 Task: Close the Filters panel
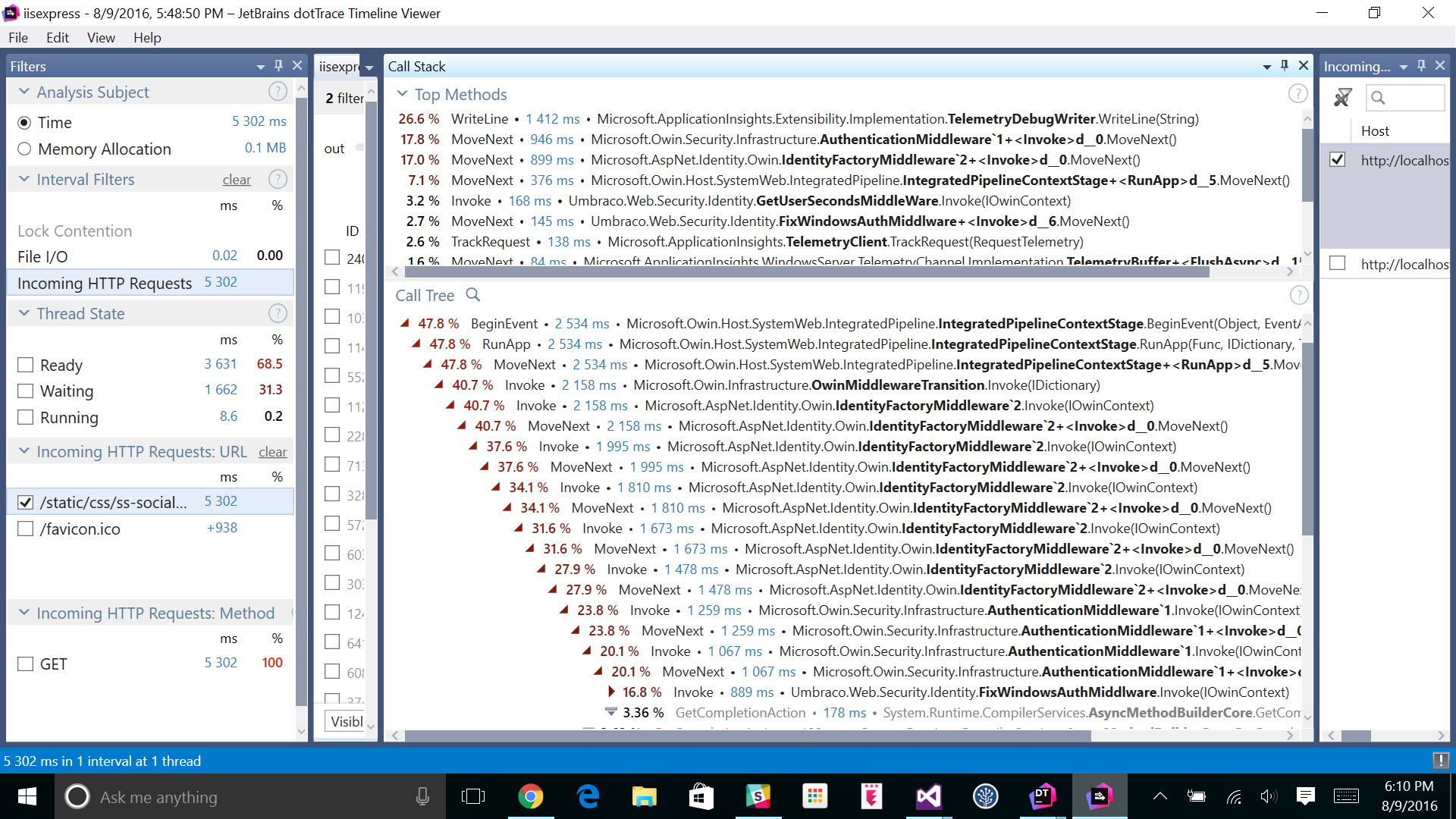coord(297,66)
